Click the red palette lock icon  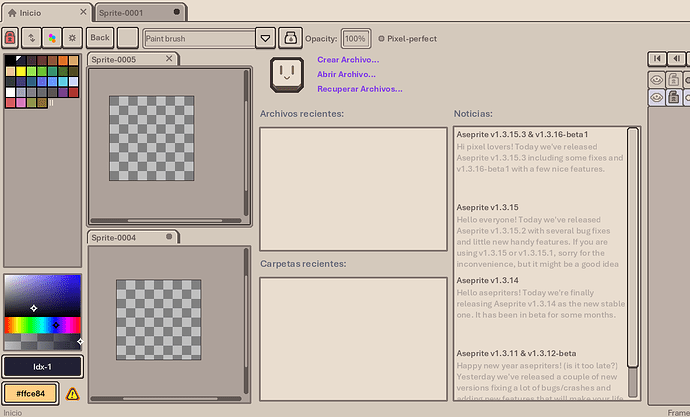point(11,38)
